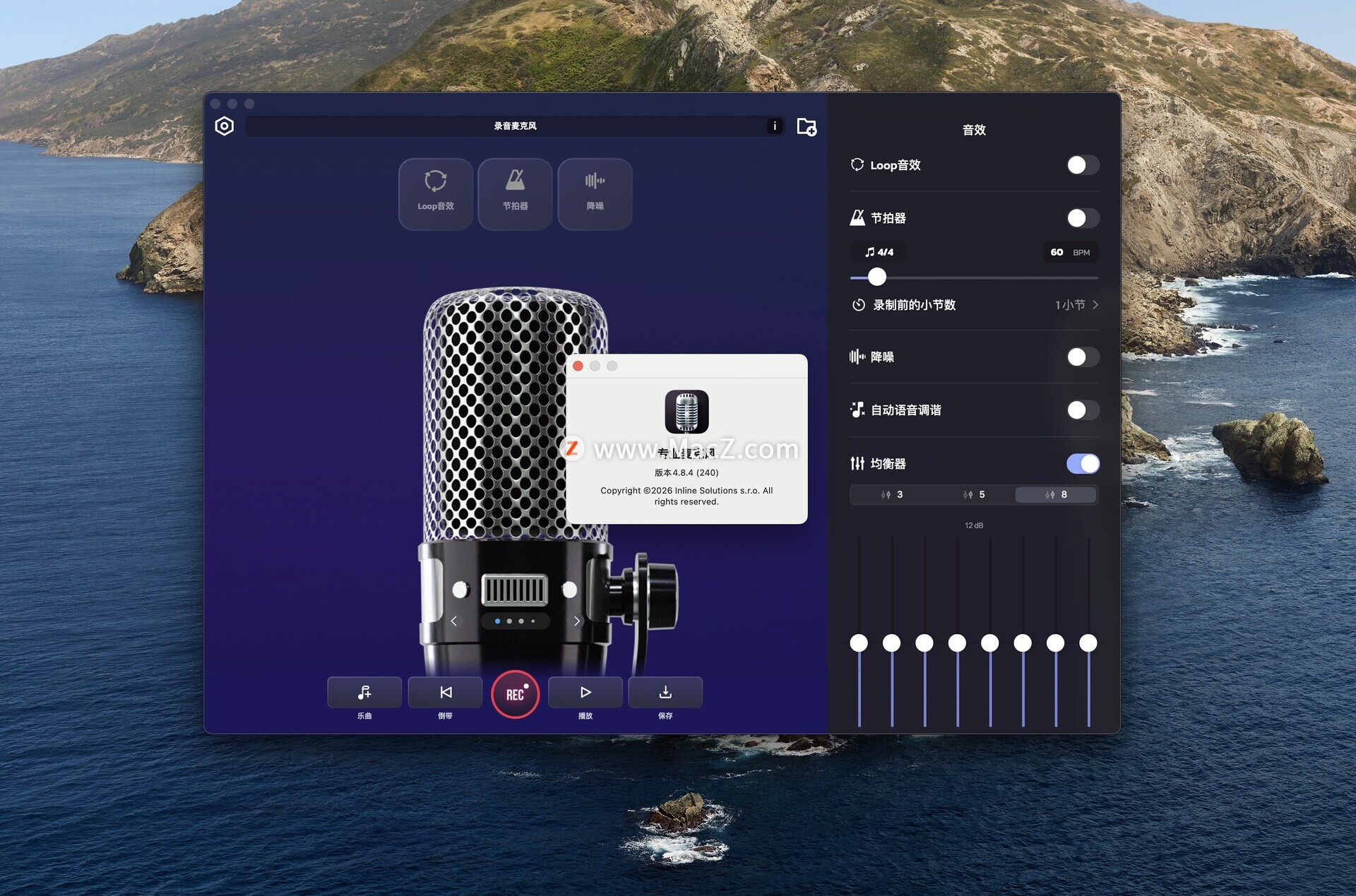Click the BPM tempo slider knob
This screenshot has height=896, width=1356.
tap(876, 277)
